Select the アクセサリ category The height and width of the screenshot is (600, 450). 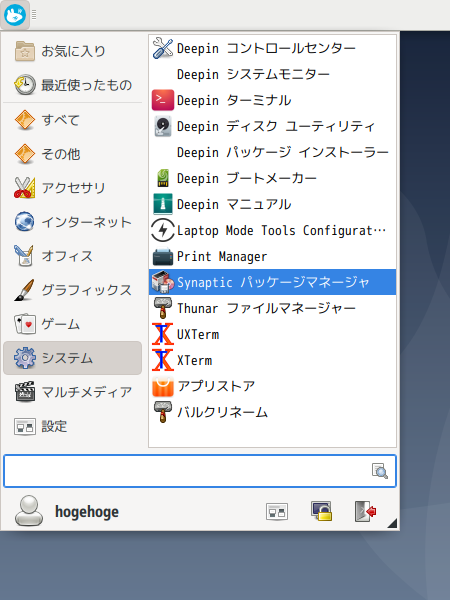pyautogui.click(x=72, y=188)
